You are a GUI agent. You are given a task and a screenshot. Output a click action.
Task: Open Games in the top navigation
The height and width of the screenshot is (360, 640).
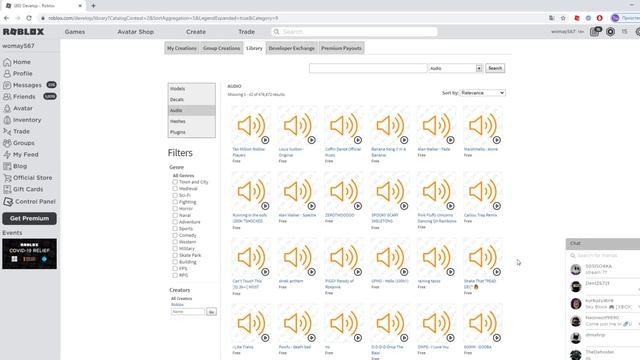click(x=75, y=32)
